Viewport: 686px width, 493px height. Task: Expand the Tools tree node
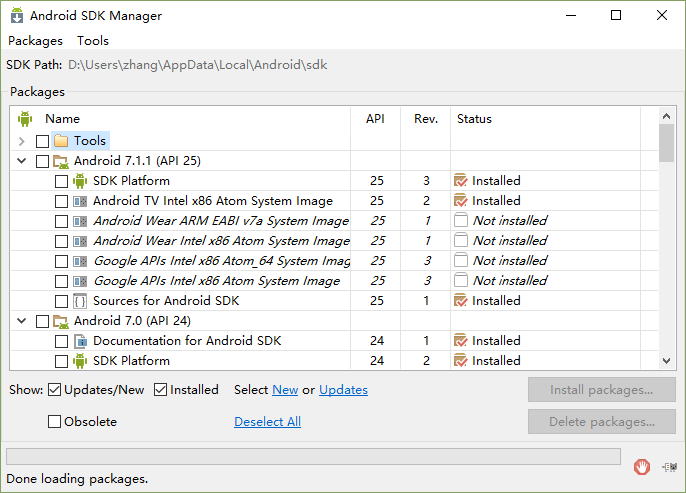[21, 141]
